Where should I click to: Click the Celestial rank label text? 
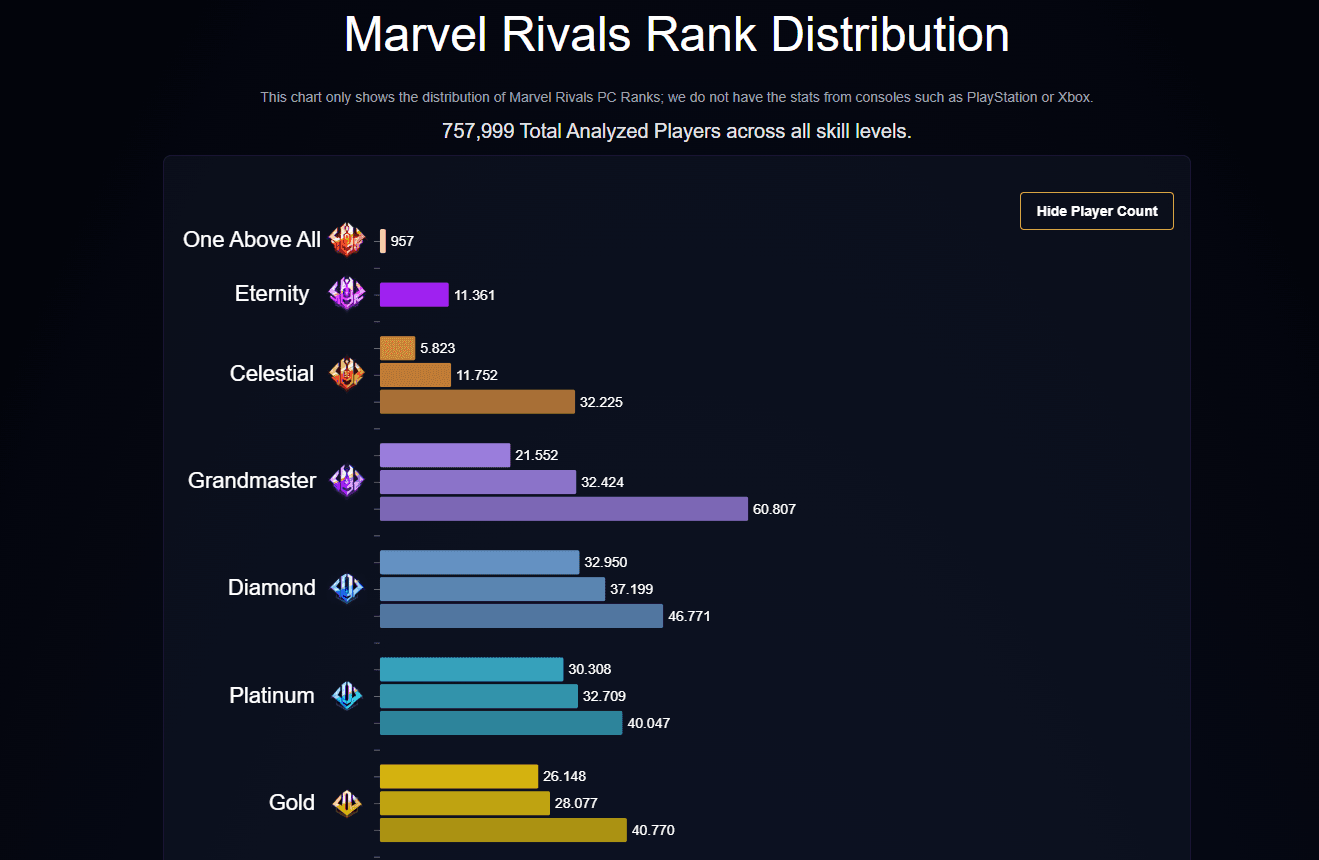pyautogui.click(x=272, y=374)
